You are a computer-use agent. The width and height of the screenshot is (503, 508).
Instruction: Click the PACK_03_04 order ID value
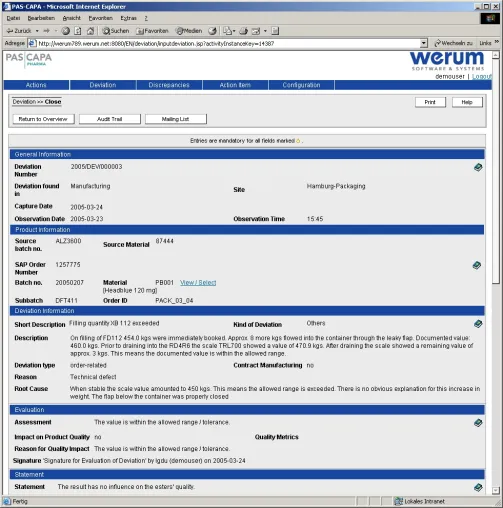click(x=174, y=300)
